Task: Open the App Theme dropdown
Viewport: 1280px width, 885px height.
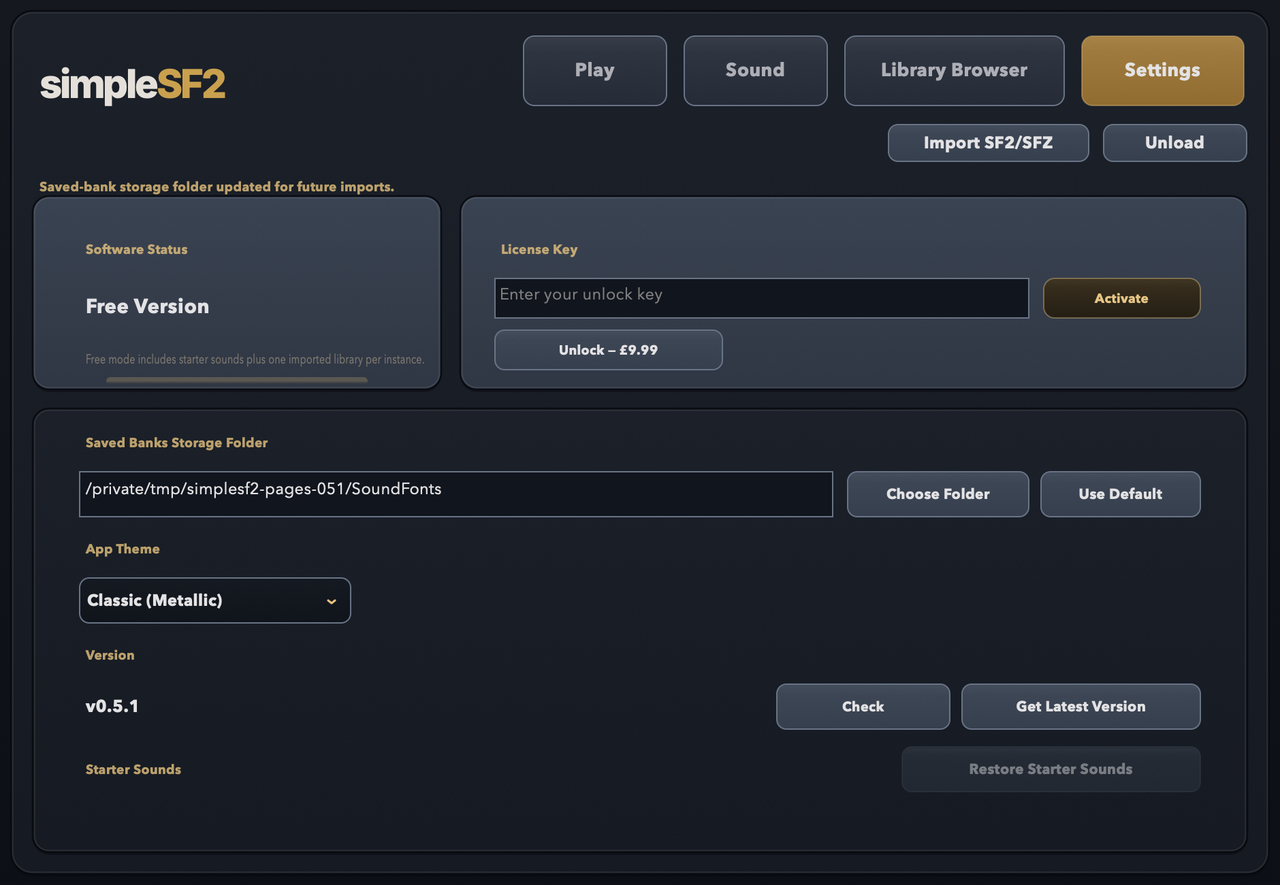Action: pos(215,601)
